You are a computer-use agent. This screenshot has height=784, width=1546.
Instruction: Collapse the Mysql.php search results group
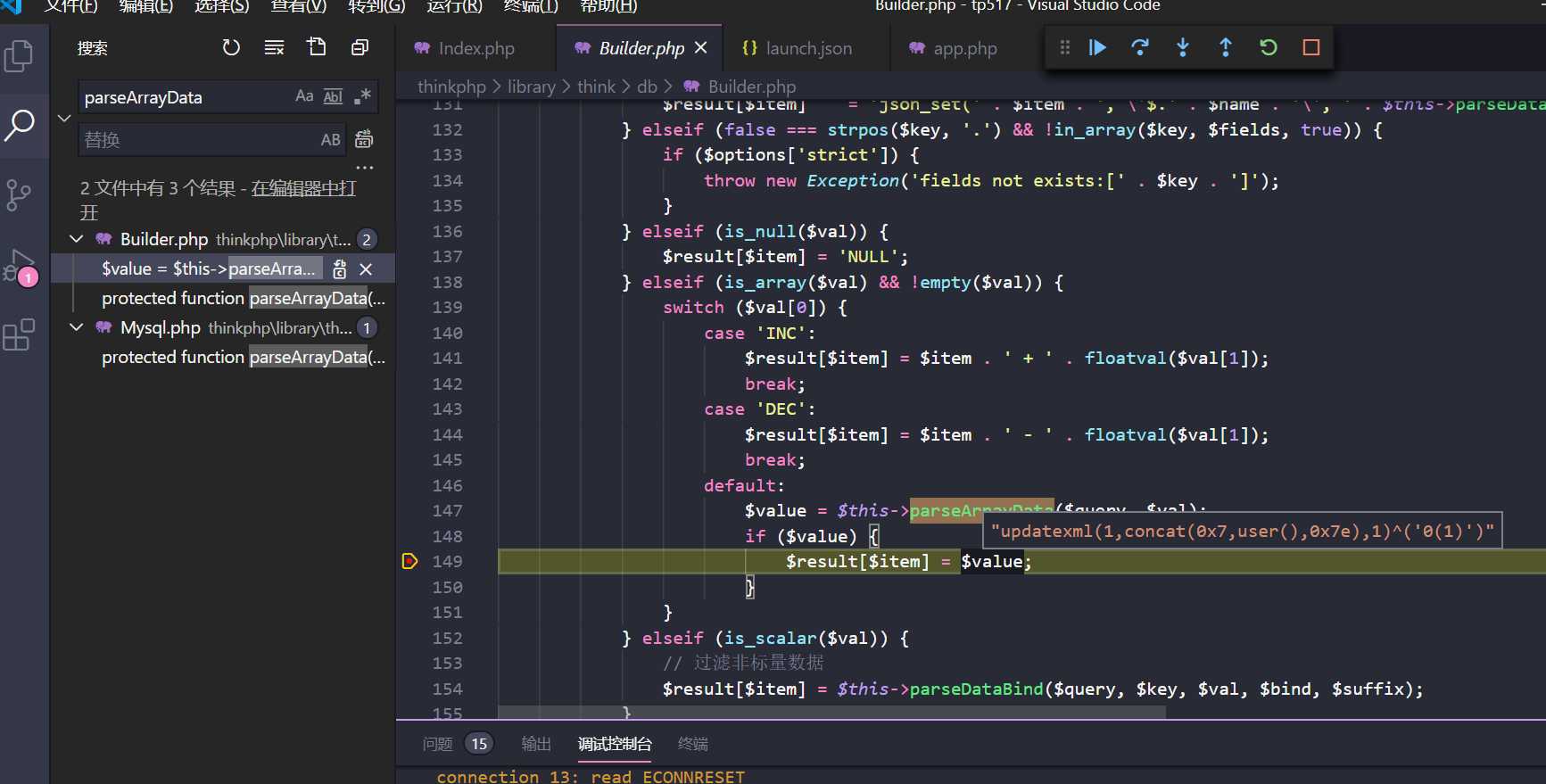pyautogui.click(x=77, y=327)
